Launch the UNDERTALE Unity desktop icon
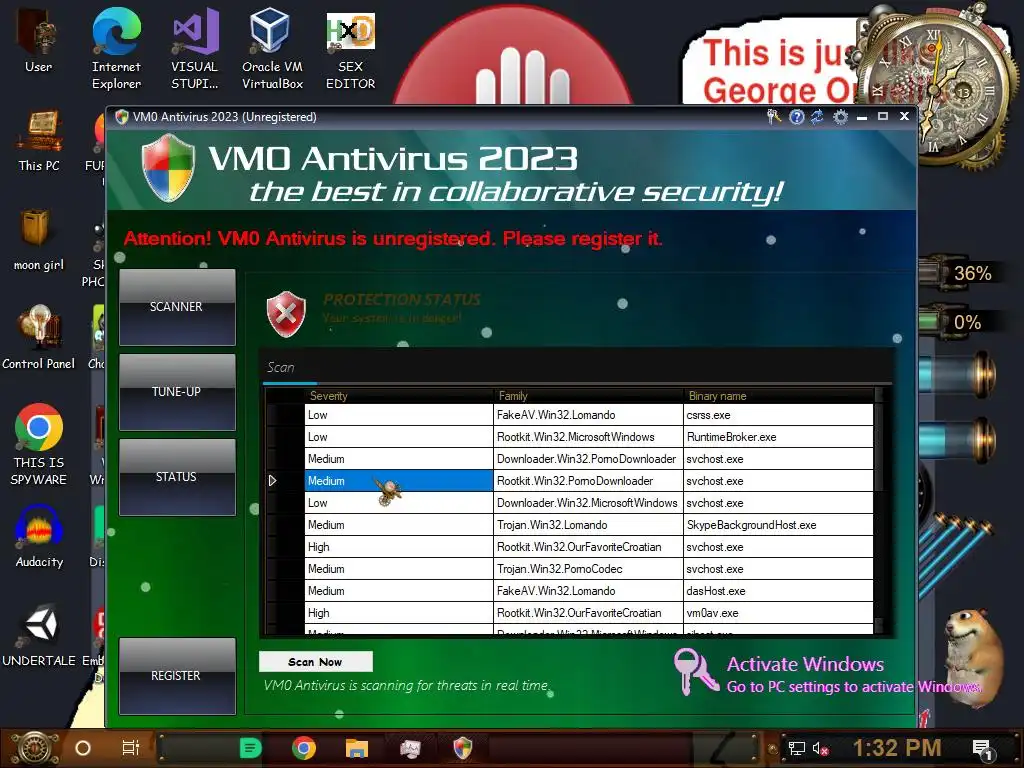This screenshot has width=1024, height=768. (39, 636)
